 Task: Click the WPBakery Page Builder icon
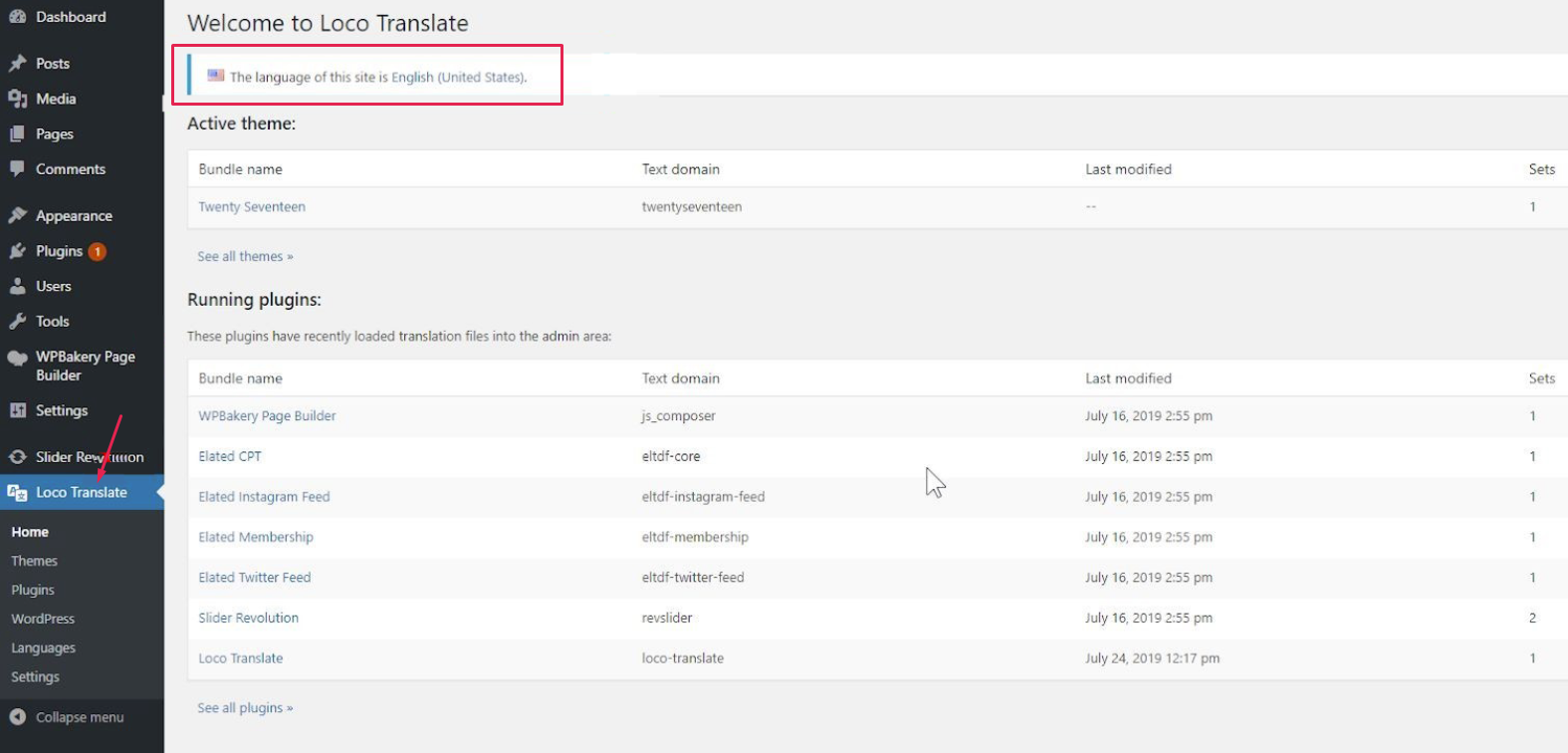click(17, 359)
